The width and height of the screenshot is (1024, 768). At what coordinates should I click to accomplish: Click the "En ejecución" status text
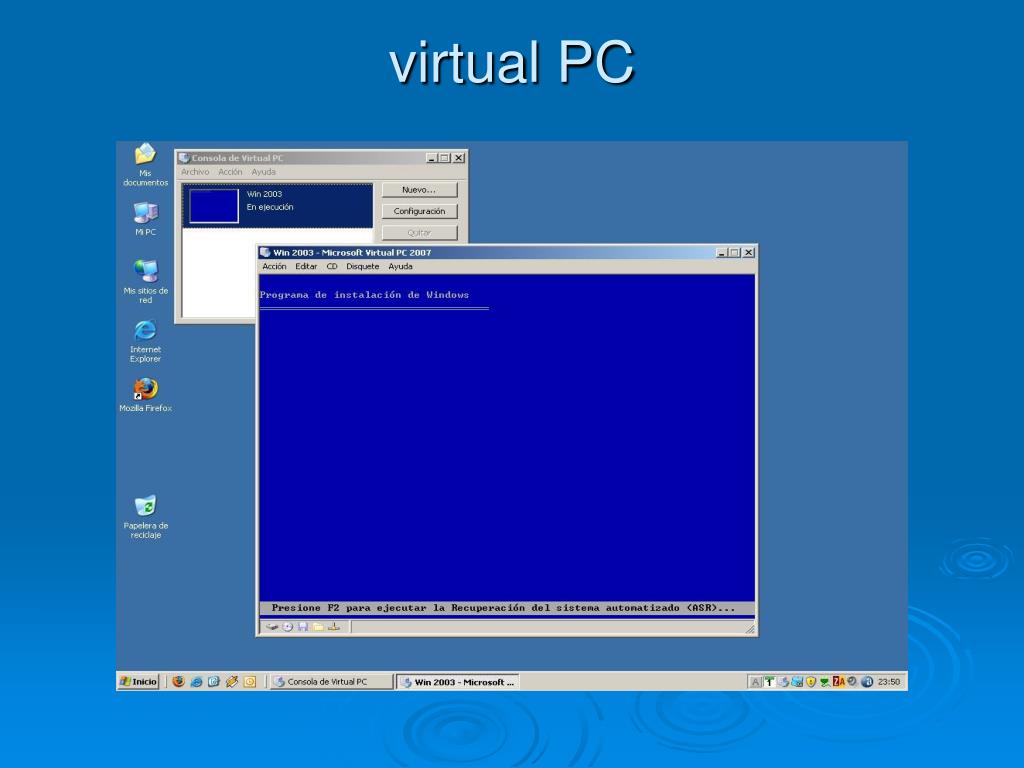(270, 207)
